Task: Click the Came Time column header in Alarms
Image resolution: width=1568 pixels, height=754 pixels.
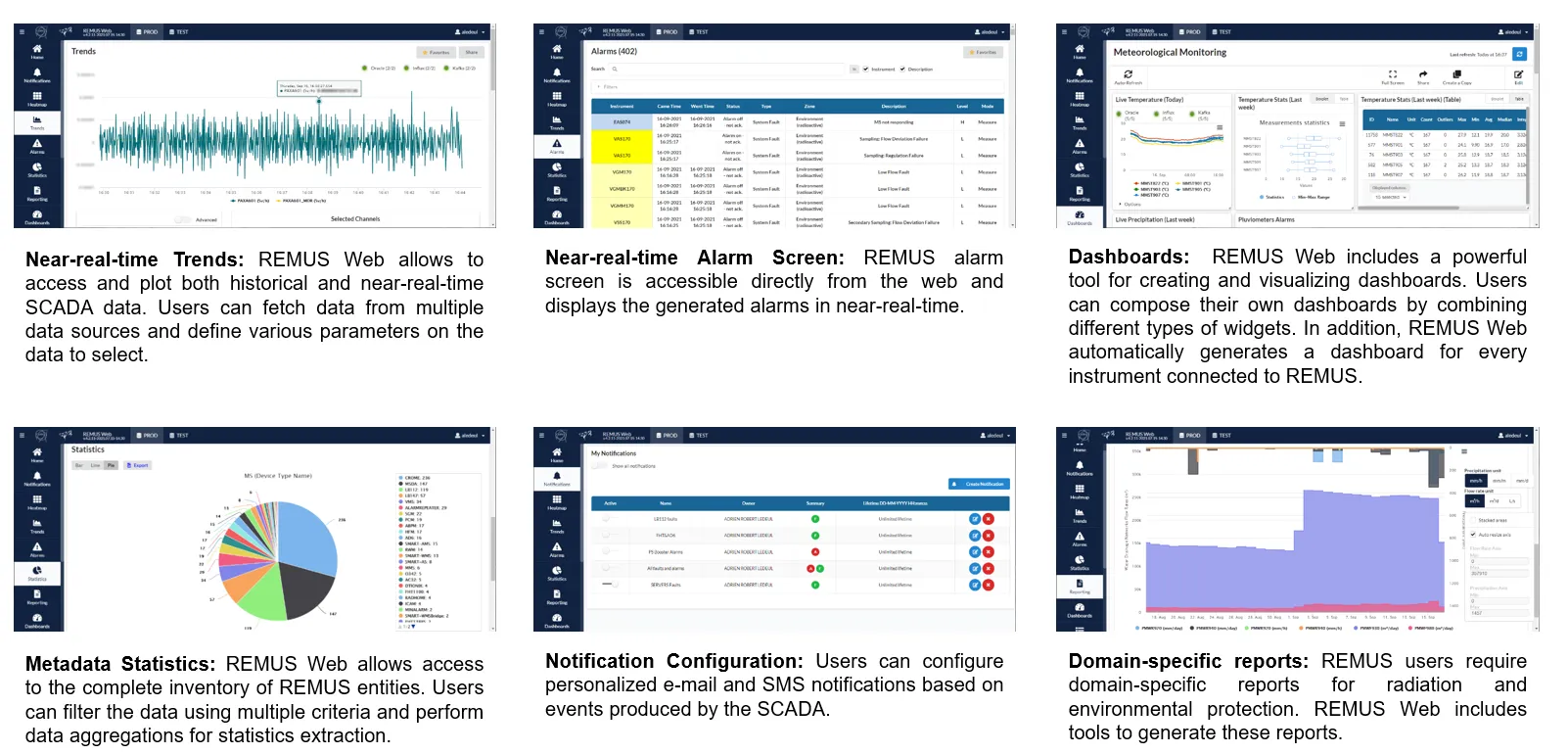Action: point(669,106)
